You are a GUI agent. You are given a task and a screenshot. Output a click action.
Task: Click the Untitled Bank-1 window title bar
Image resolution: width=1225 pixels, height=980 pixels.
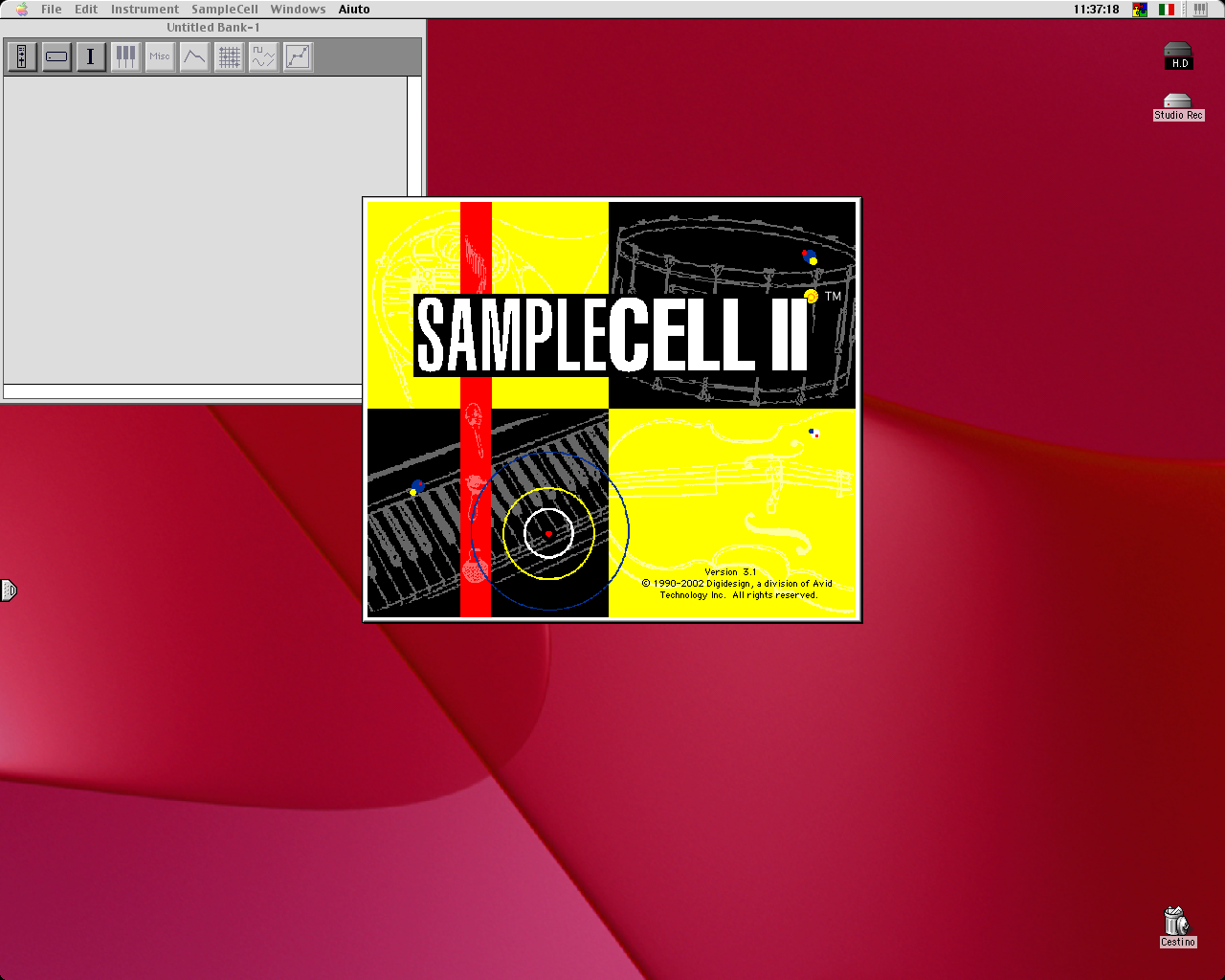click(212, 27)
